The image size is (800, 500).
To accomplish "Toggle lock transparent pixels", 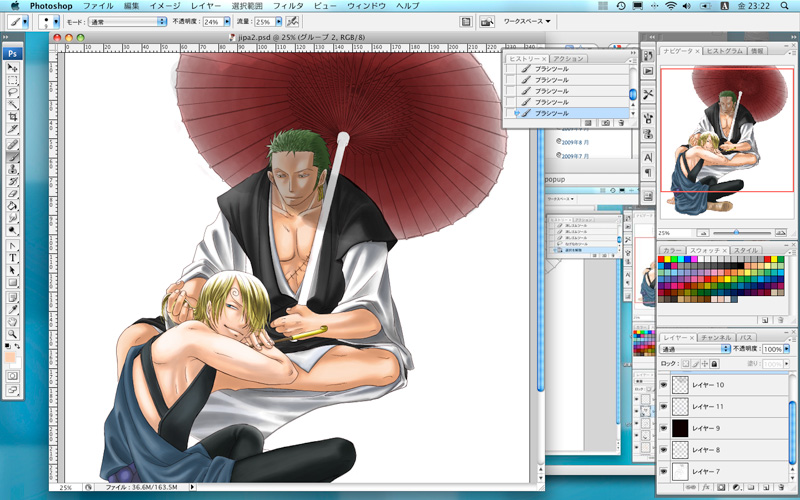I will tap(686, 364).
